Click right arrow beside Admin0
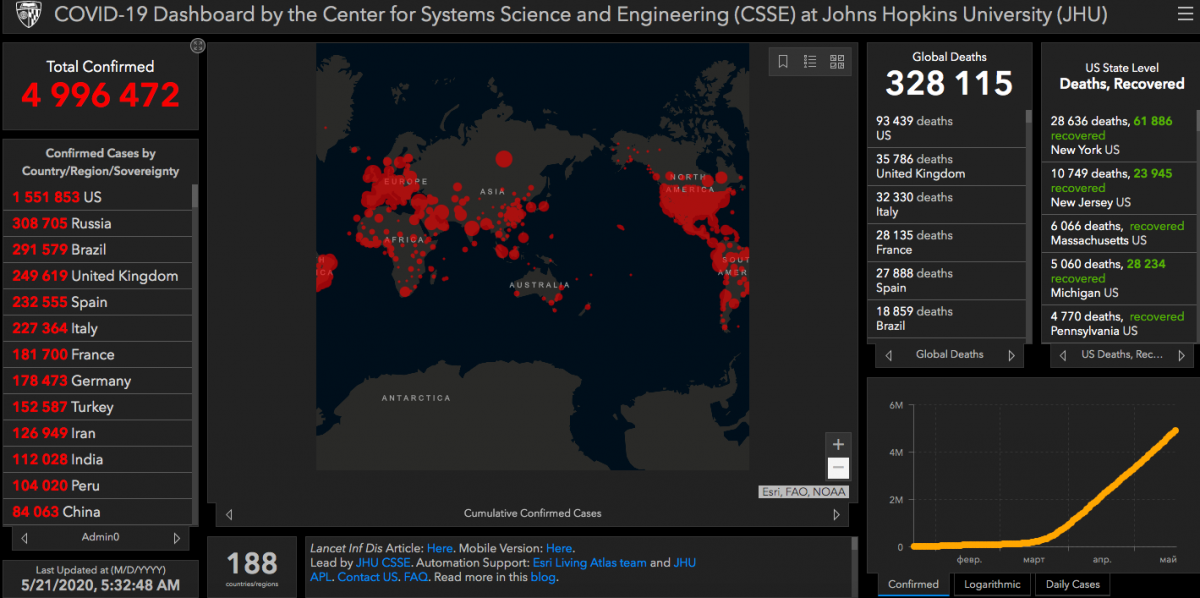Image resolution: width=1200 pixels, height=598 pixels. point(177,538)
